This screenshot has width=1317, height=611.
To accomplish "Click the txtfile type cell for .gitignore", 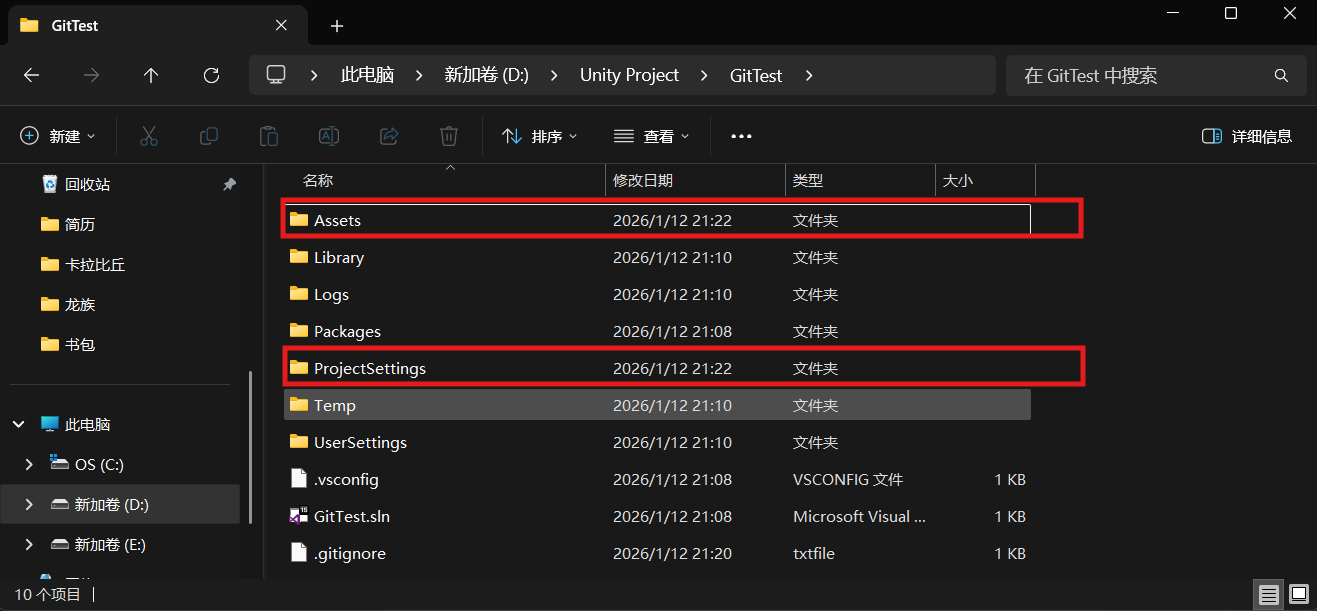I will pyautogui.click(x=814, y=553).
